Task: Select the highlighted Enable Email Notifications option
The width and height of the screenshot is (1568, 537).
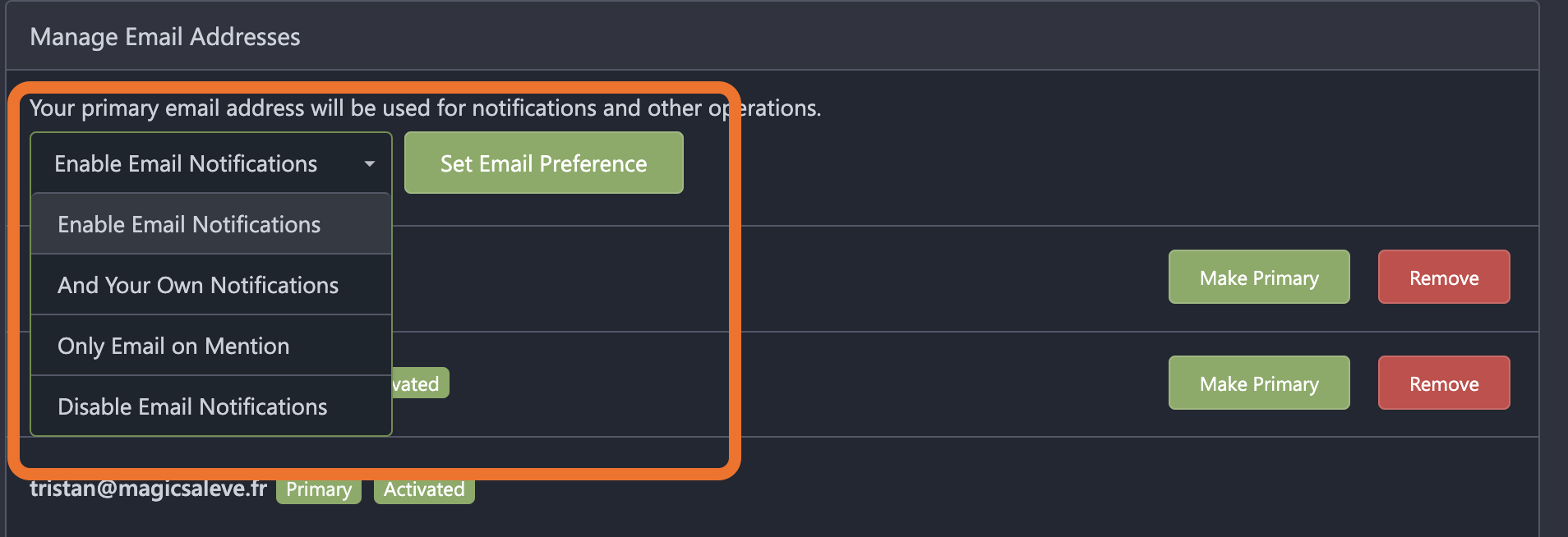Action: (189, 225)
